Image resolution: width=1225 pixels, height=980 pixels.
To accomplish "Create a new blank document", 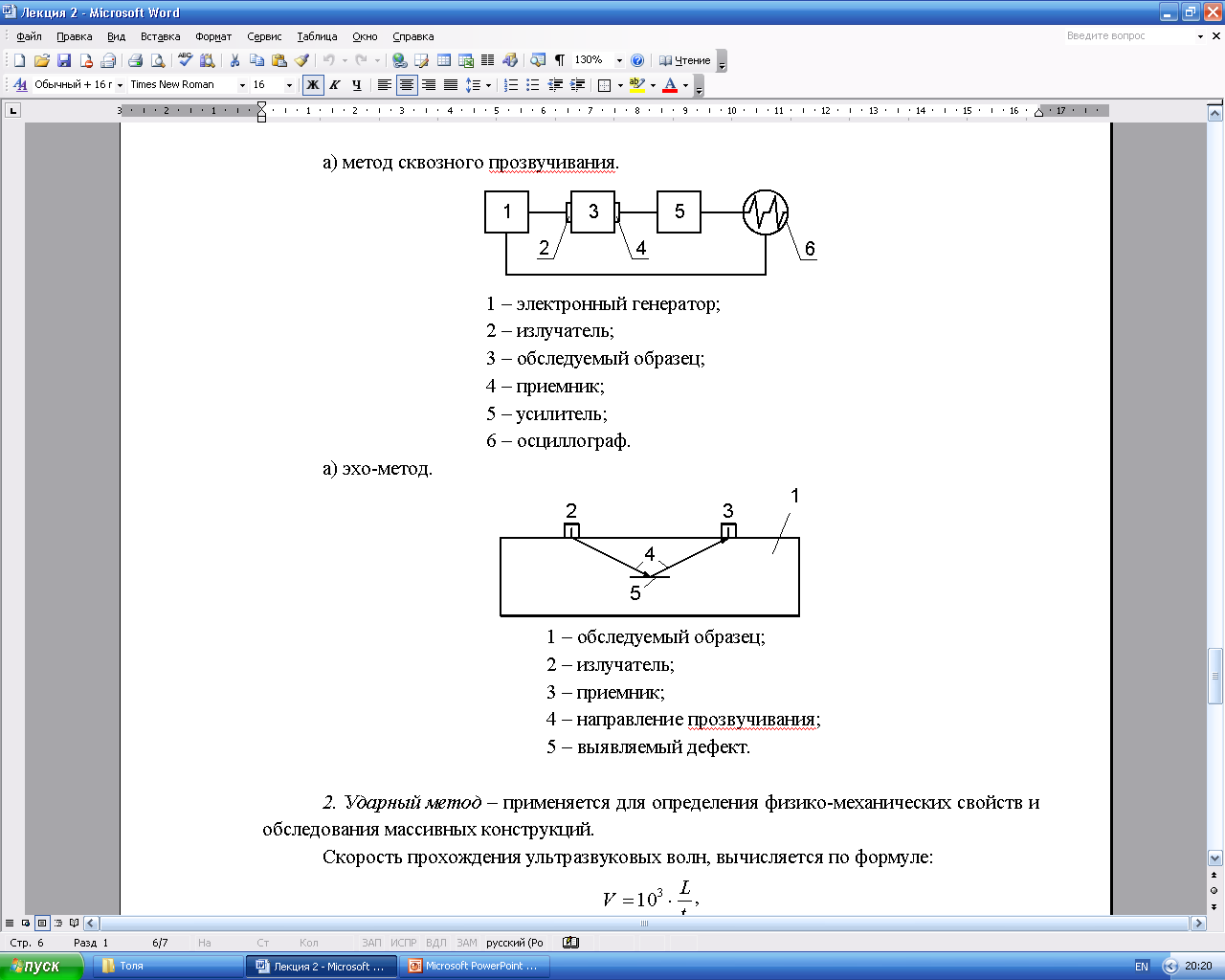I will (x=19, y=60).
